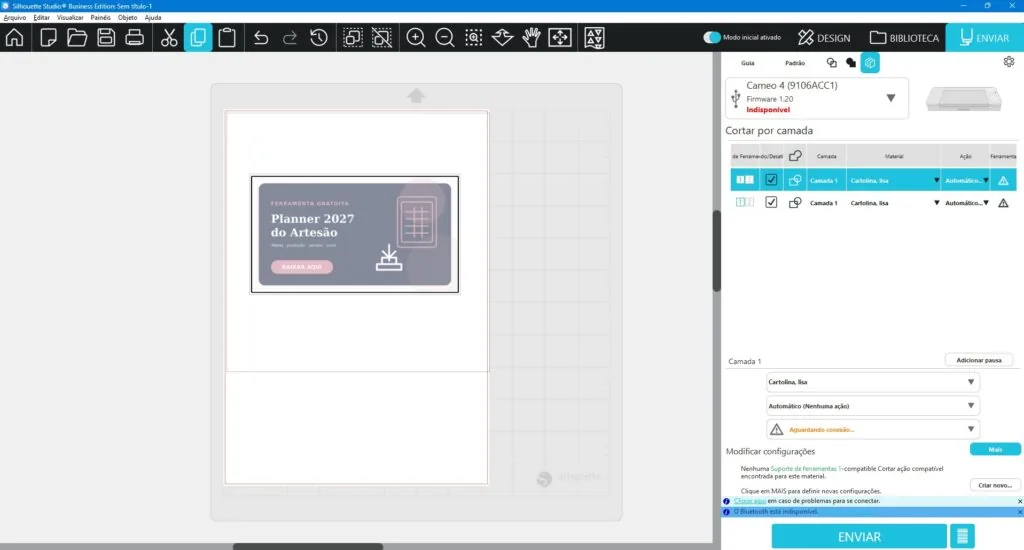Open the Painéis menu
Viewport: 1024px width, 550px height.
[100, 18]
